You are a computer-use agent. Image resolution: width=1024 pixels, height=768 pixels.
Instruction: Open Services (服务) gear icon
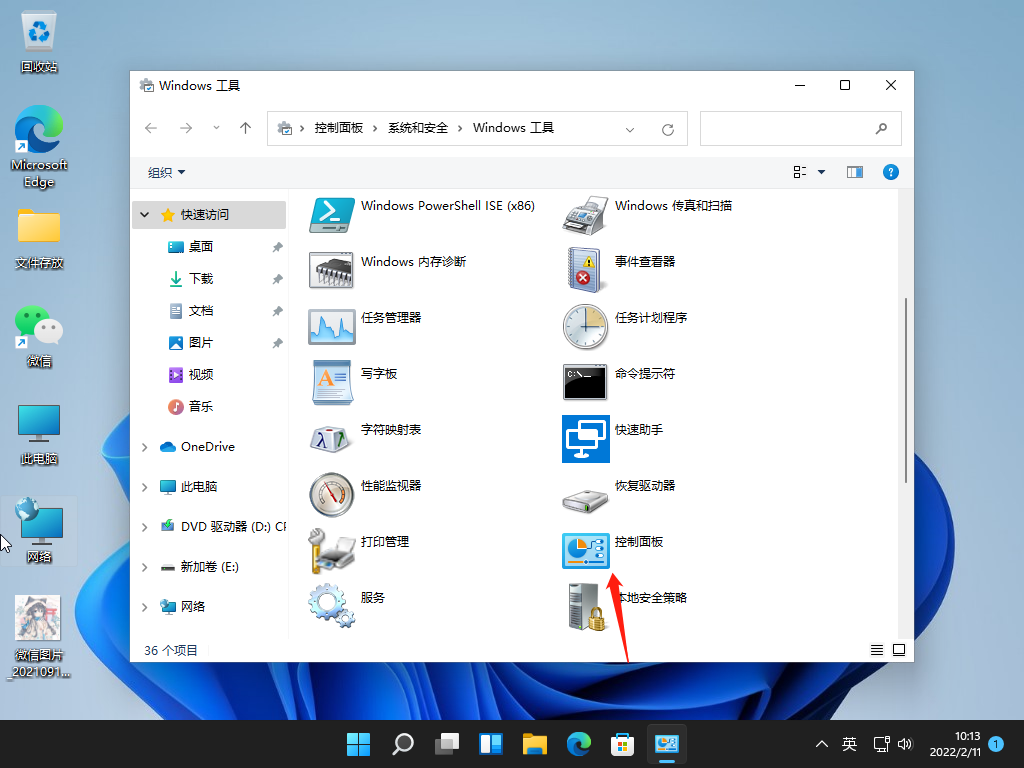[332, 607]
